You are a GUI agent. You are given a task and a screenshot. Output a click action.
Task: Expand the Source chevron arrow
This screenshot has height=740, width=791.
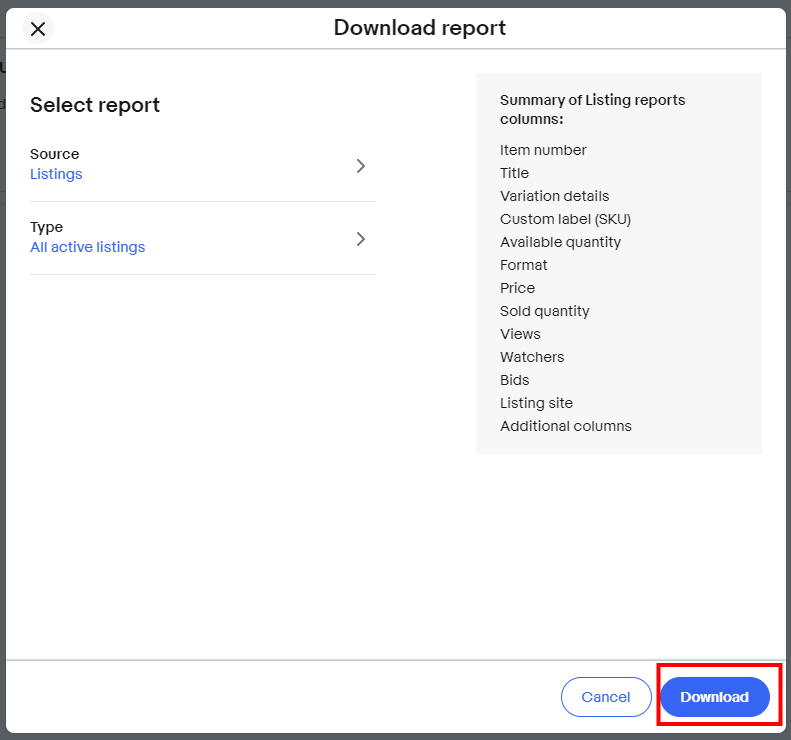tap(360, 166)
